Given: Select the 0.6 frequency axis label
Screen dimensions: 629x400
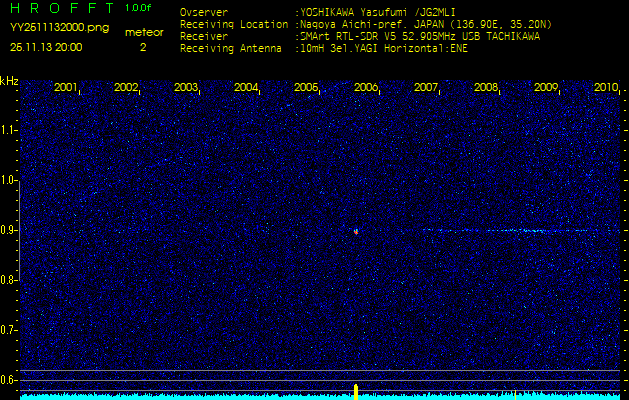Looking at the screenshot, I should (9, 379).
